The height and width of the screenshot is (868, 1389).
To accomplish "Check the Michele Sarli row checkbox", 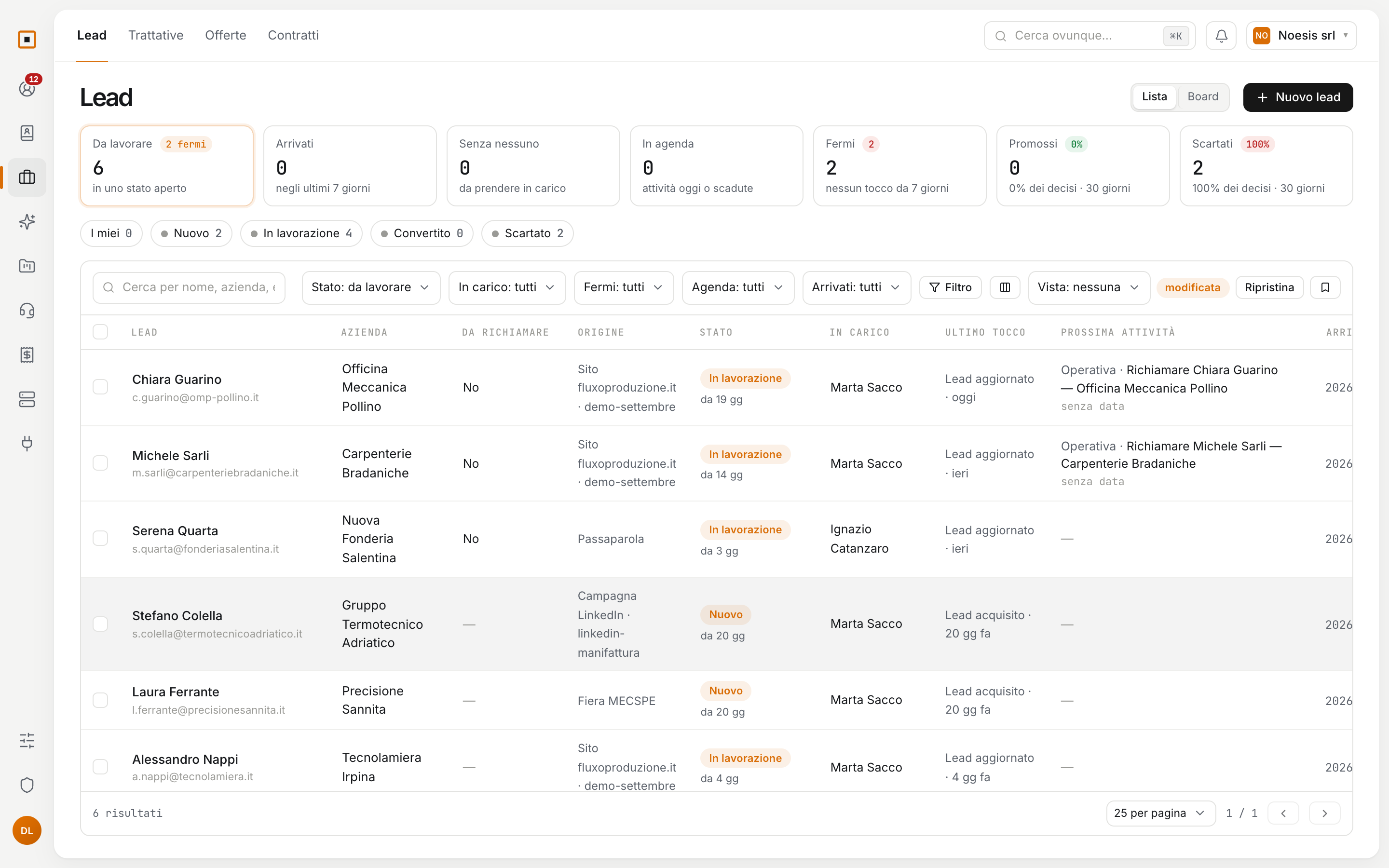I will 100,463.
